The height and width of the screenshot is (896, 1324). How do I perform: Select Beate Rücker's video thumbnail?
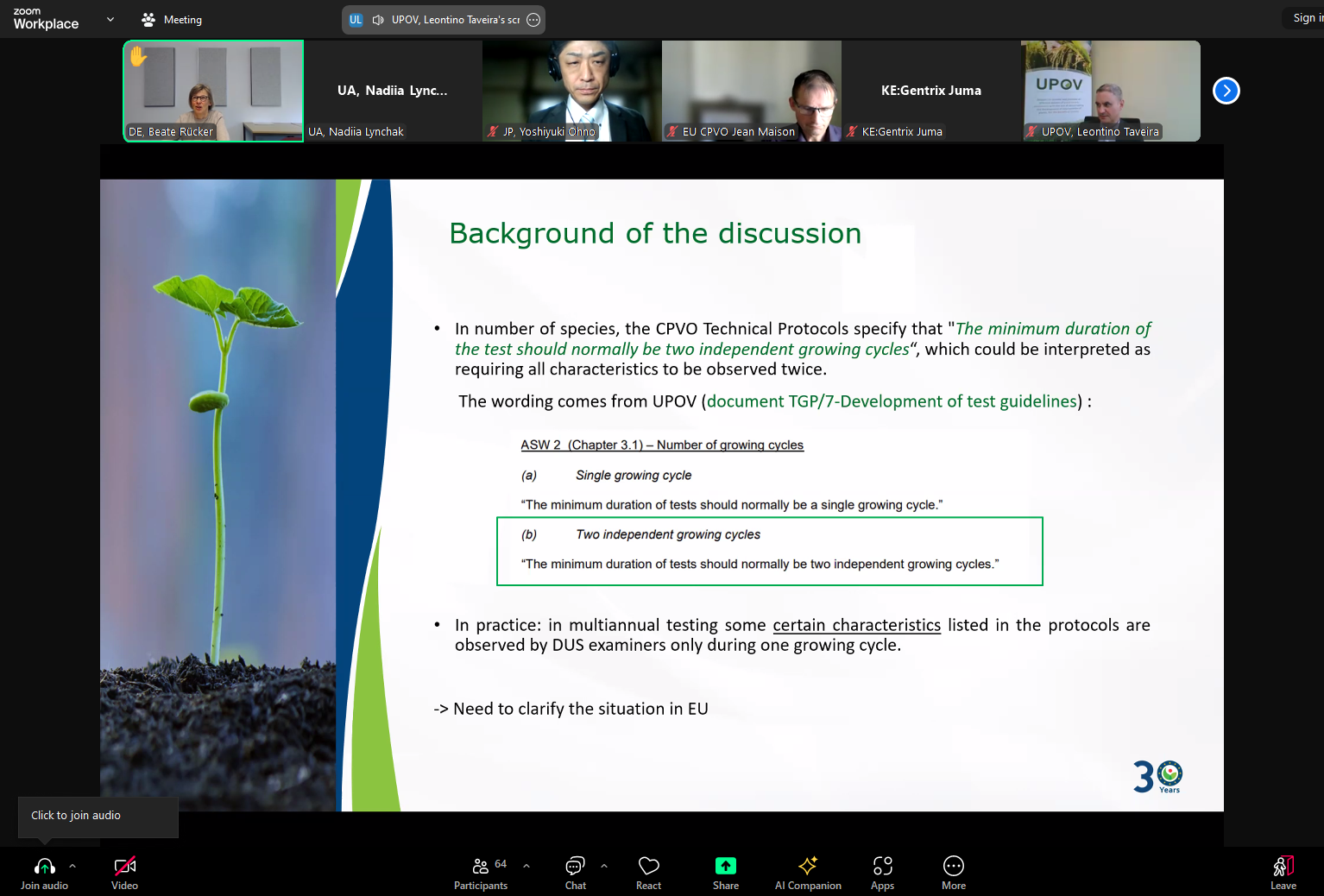click(x=213, y=91)
